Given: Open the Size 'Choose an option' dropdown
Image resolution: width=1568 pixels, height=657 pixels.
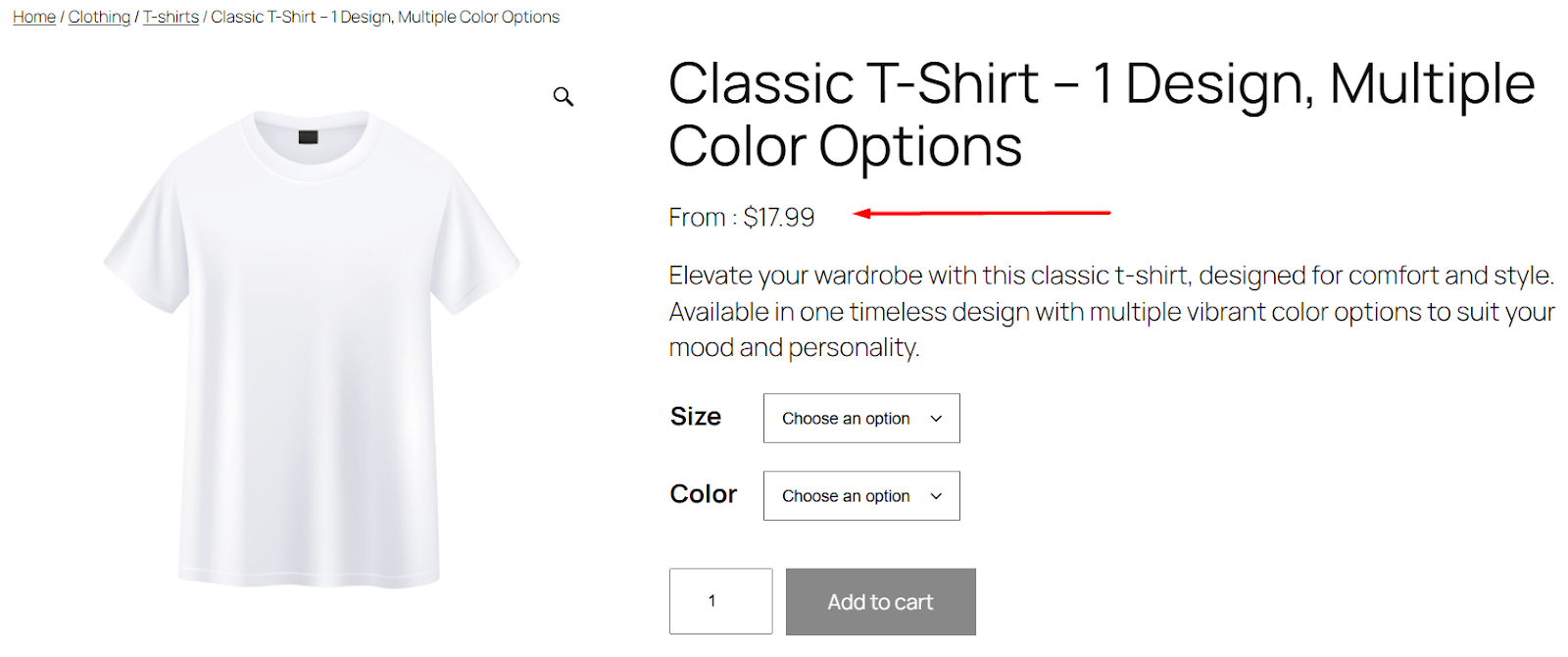Looking at the screenshot, I should [x=861, y=419].
